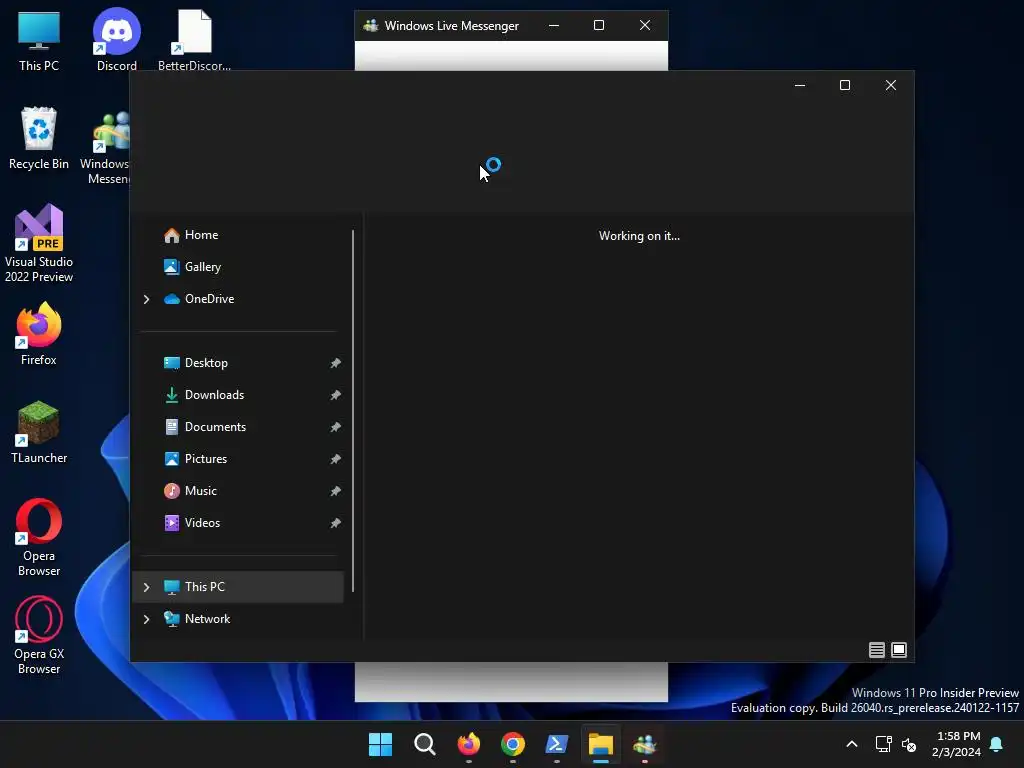The height and width of the screenshot is (768, 1024).
Task: Select Firefox desktop shortcut
Action: pyautogui.click(x=39, y=334)
